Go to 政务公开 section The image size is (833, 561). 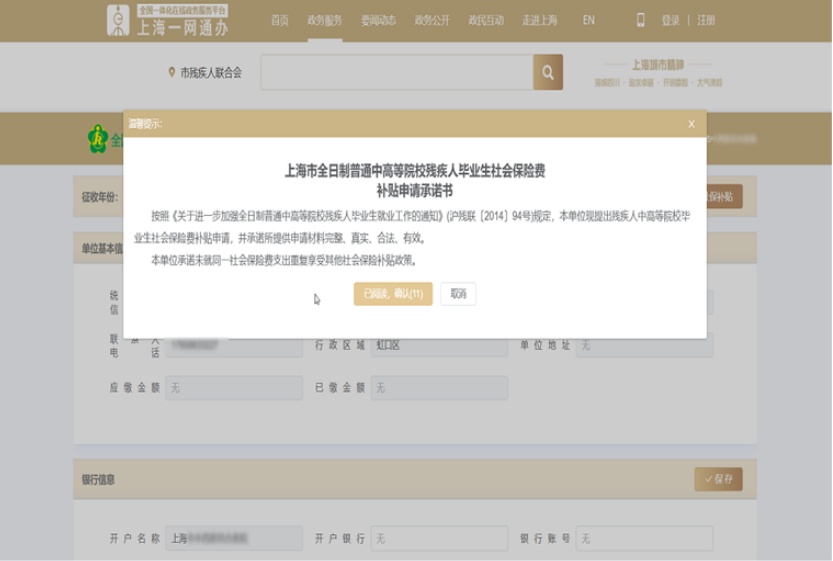[x=432, y=20]
